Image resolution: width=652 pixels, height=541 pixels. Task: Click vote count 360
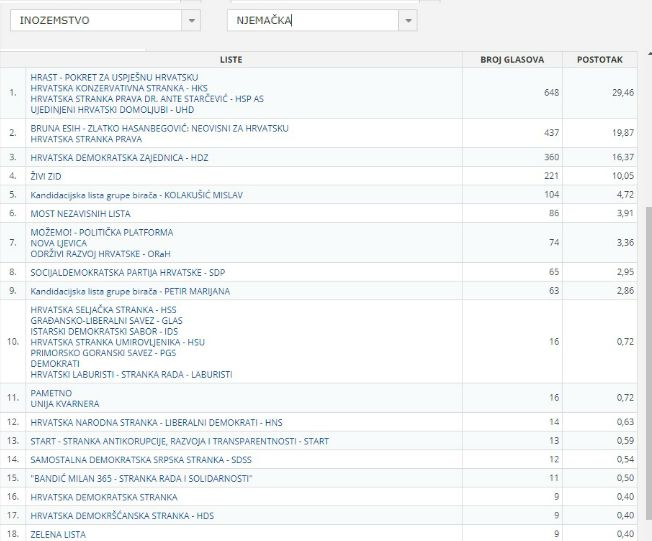[x=551, y=157]
